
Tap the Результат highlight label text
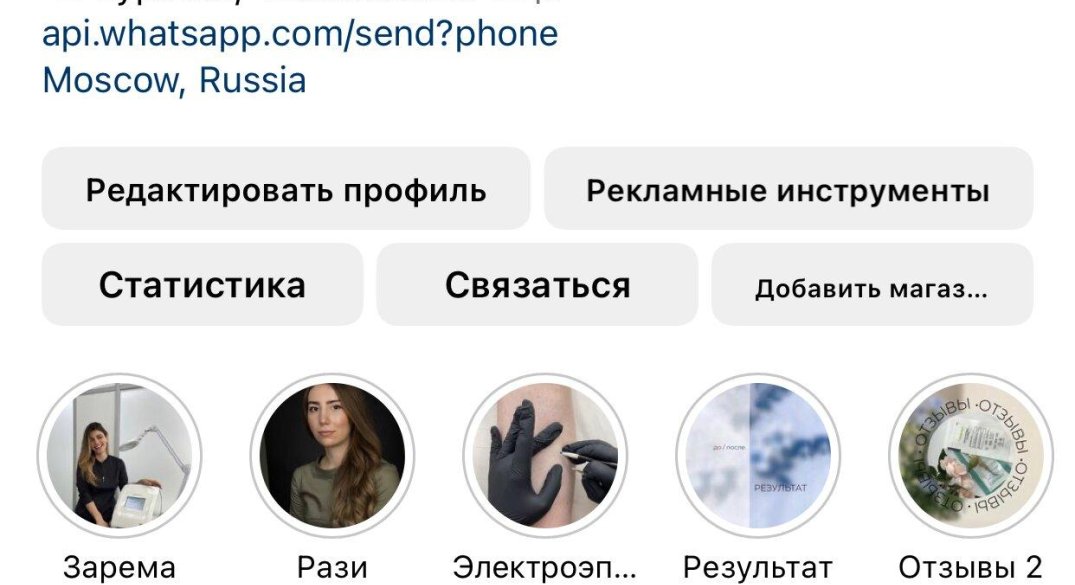[758, 568]
